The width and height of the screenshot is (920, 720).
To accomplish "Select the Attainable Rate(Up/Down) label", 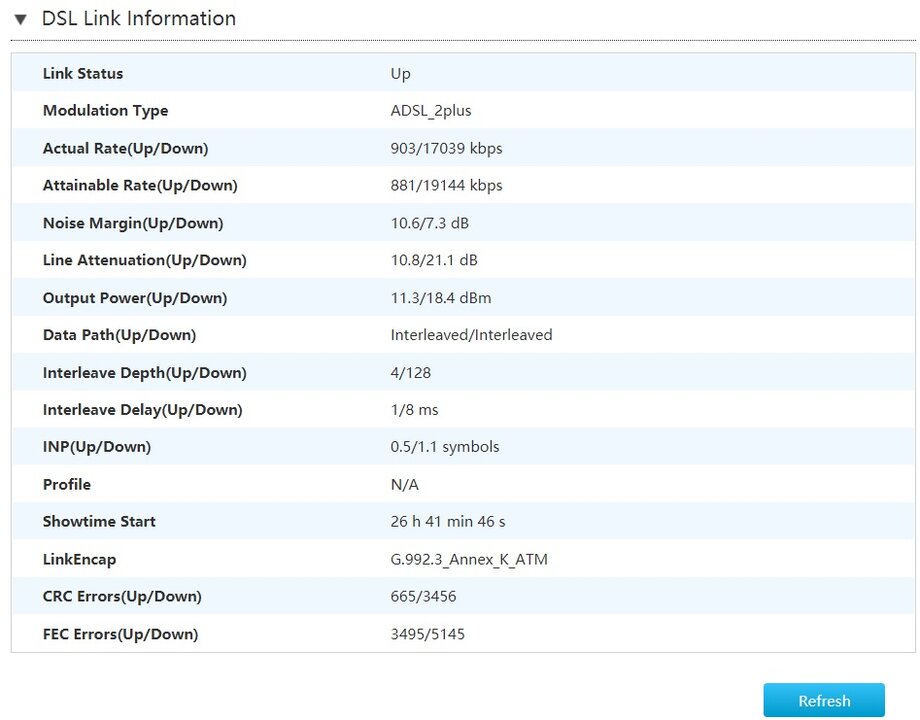I will [x=140, y=186].
